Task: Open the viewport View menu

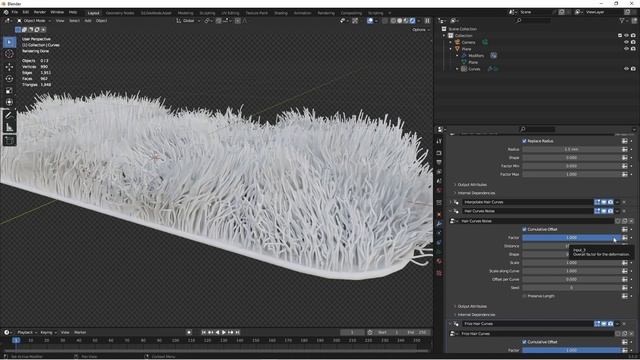Action: (60, 20)
